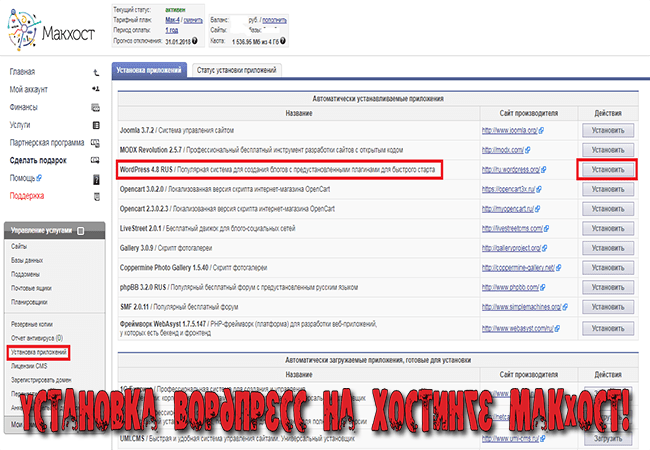
Task: Click the Сделать подарок icon
Action: [95, 160]
